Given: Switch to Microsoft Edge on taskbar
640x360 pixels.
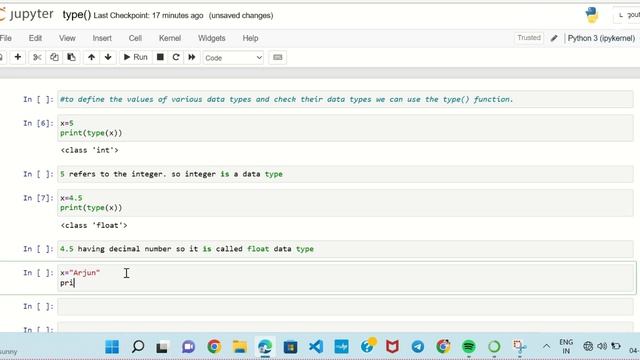Looking at the screenshot, I should [265, 347].
